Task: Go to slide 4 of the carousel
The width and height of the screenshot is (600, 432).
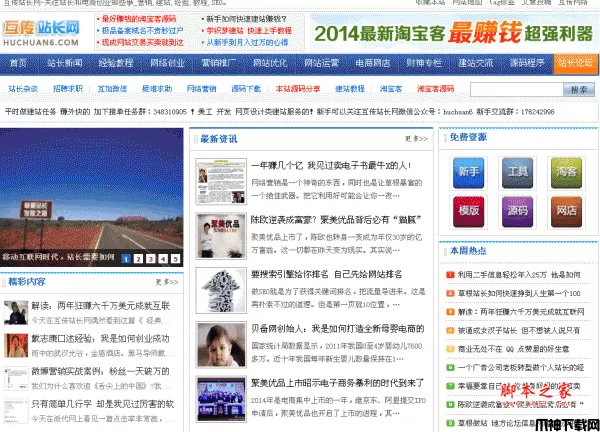Action: point(163,259)
